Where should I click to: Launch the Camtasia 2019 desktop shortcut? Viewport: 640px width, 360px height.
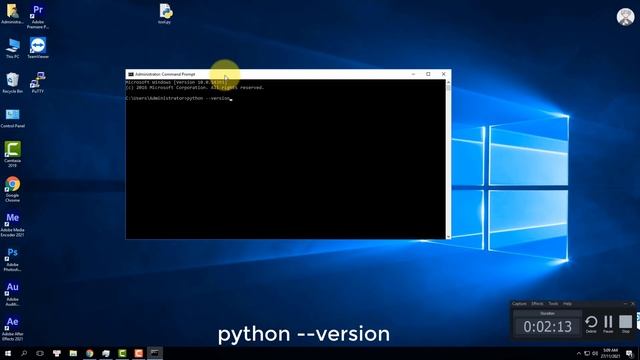(12, 154)
